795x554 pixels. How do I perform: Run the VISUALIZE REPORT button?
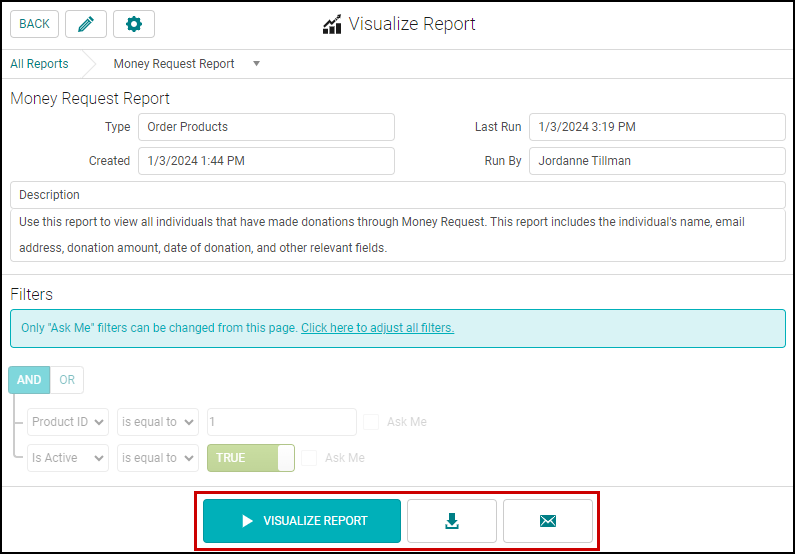[302, 521]
